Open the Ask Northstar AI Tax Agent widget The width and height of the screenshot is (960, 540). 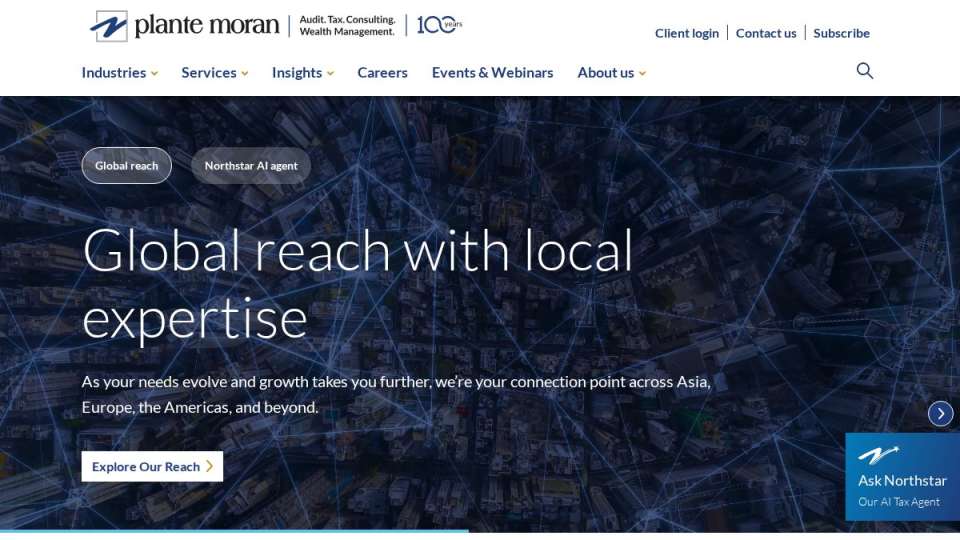[x=902, y=477]
